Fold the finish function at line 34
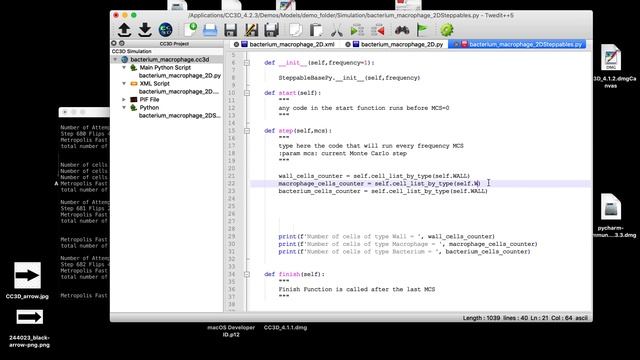Viewport: 640px width, 360px height. (247, 275)
